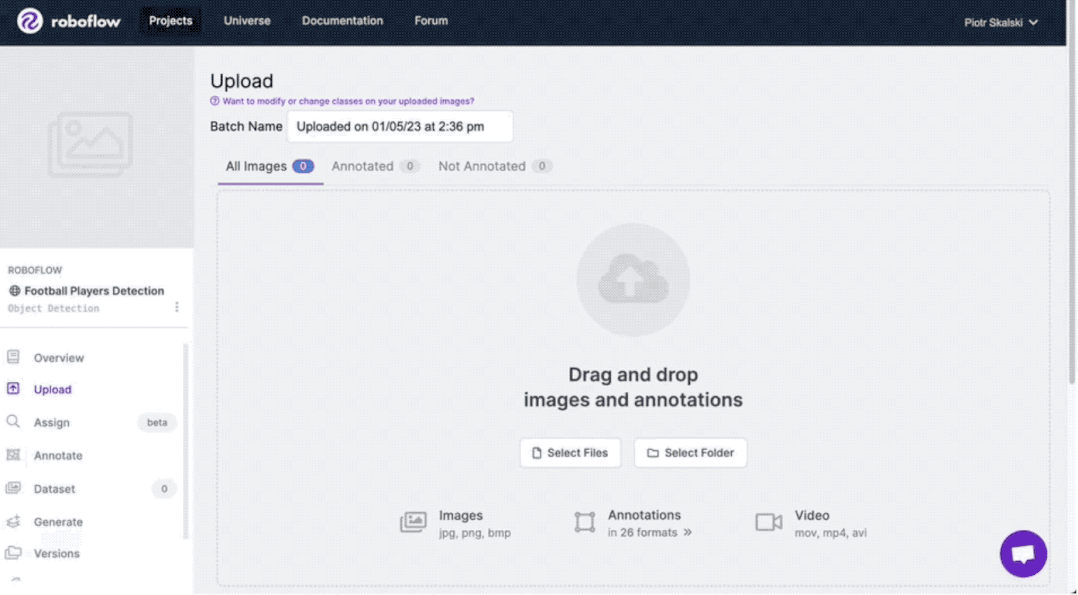Switch to the Annotated tab
The image size is (1078, 595).
[x=375, y=166]
